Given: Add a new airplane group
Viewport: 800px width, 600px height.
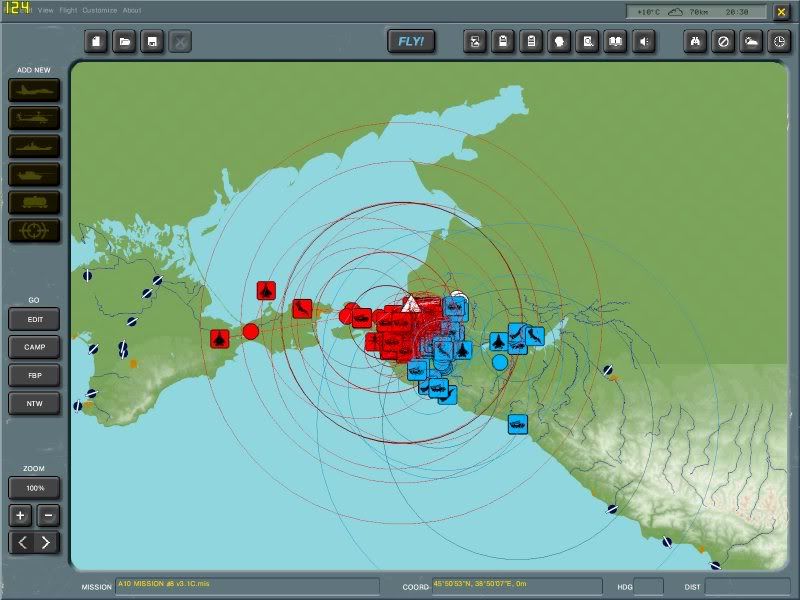Looking at the screenshot, I should [35, 90].
